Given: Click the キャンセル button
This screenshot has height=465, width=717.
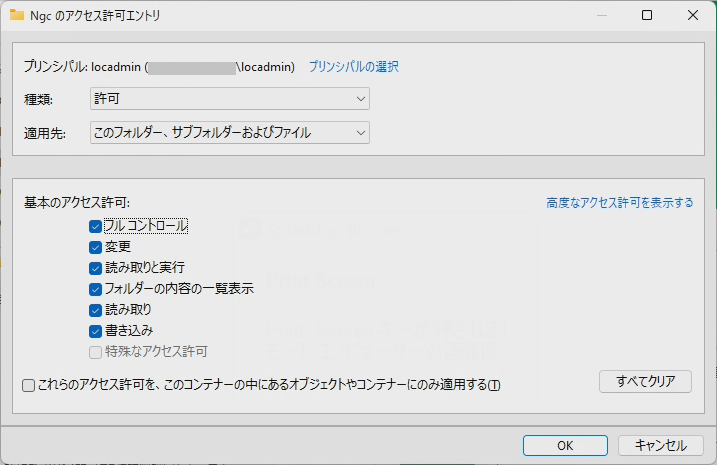Looking at the screenshot, I should click(x=660, y=445).
